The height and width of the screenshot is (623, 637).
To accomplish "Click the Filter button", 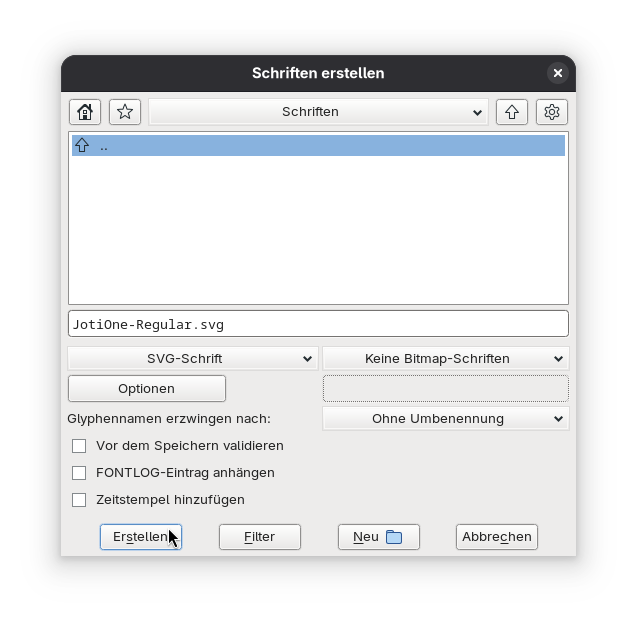I will tap(260, 537).
